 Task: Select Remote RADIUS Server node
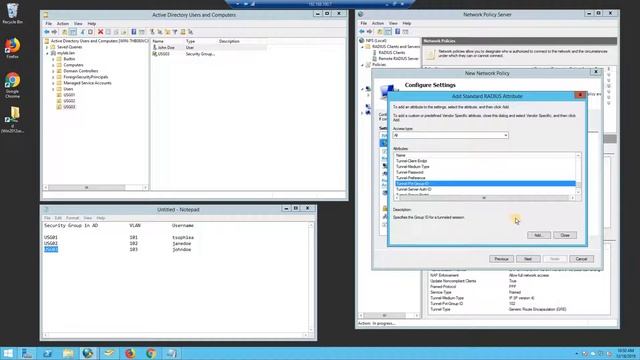tap(398, 59)
